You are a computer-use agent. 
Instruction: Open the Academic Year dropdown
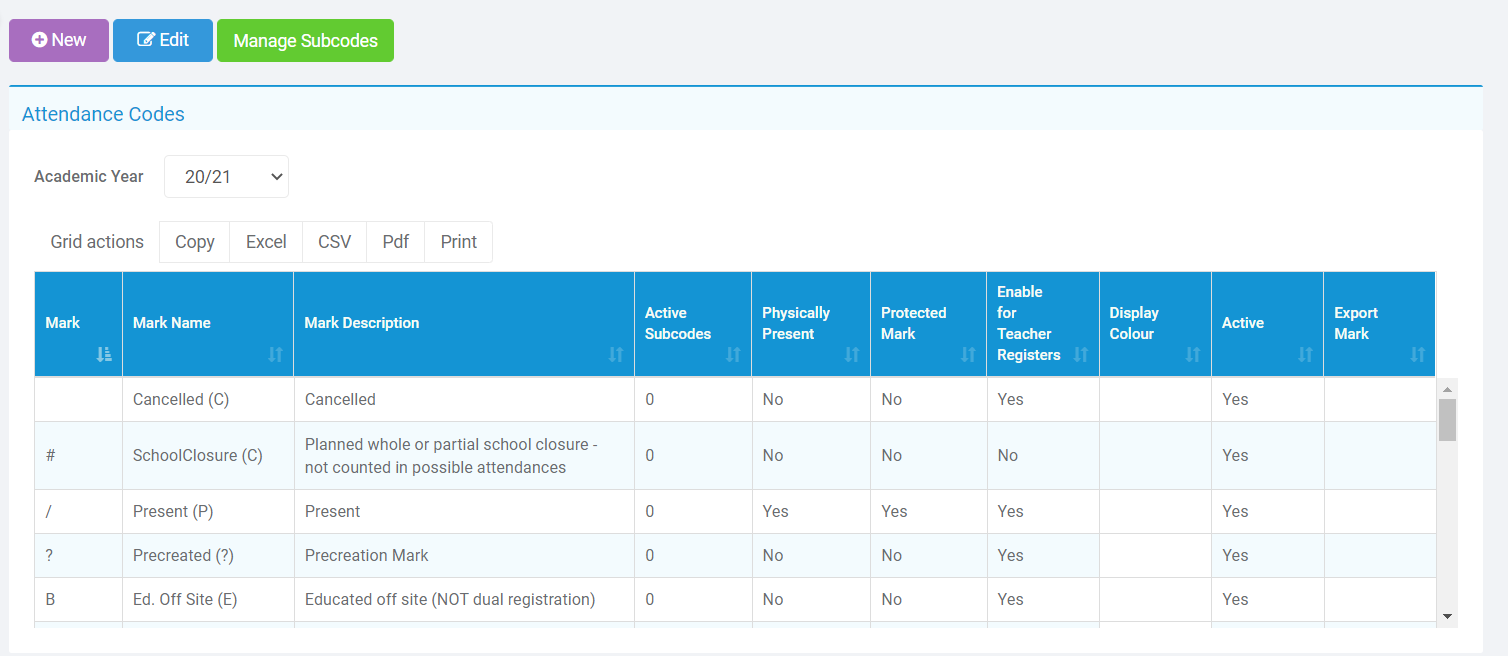pyautogui.click(x=226, y=177)
